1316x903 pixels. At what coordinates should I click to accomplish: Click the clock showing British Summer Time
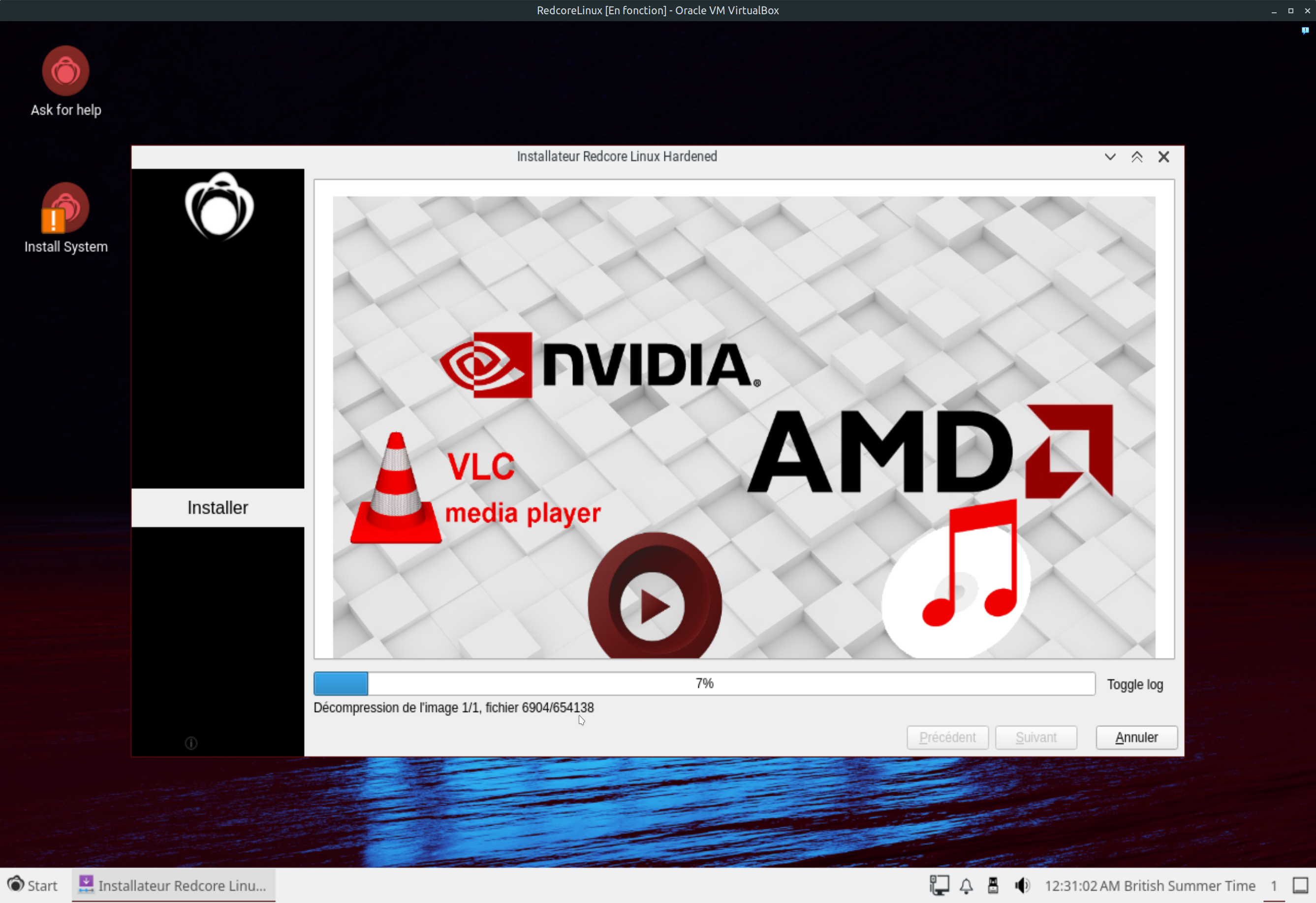tap(1150, 885)
